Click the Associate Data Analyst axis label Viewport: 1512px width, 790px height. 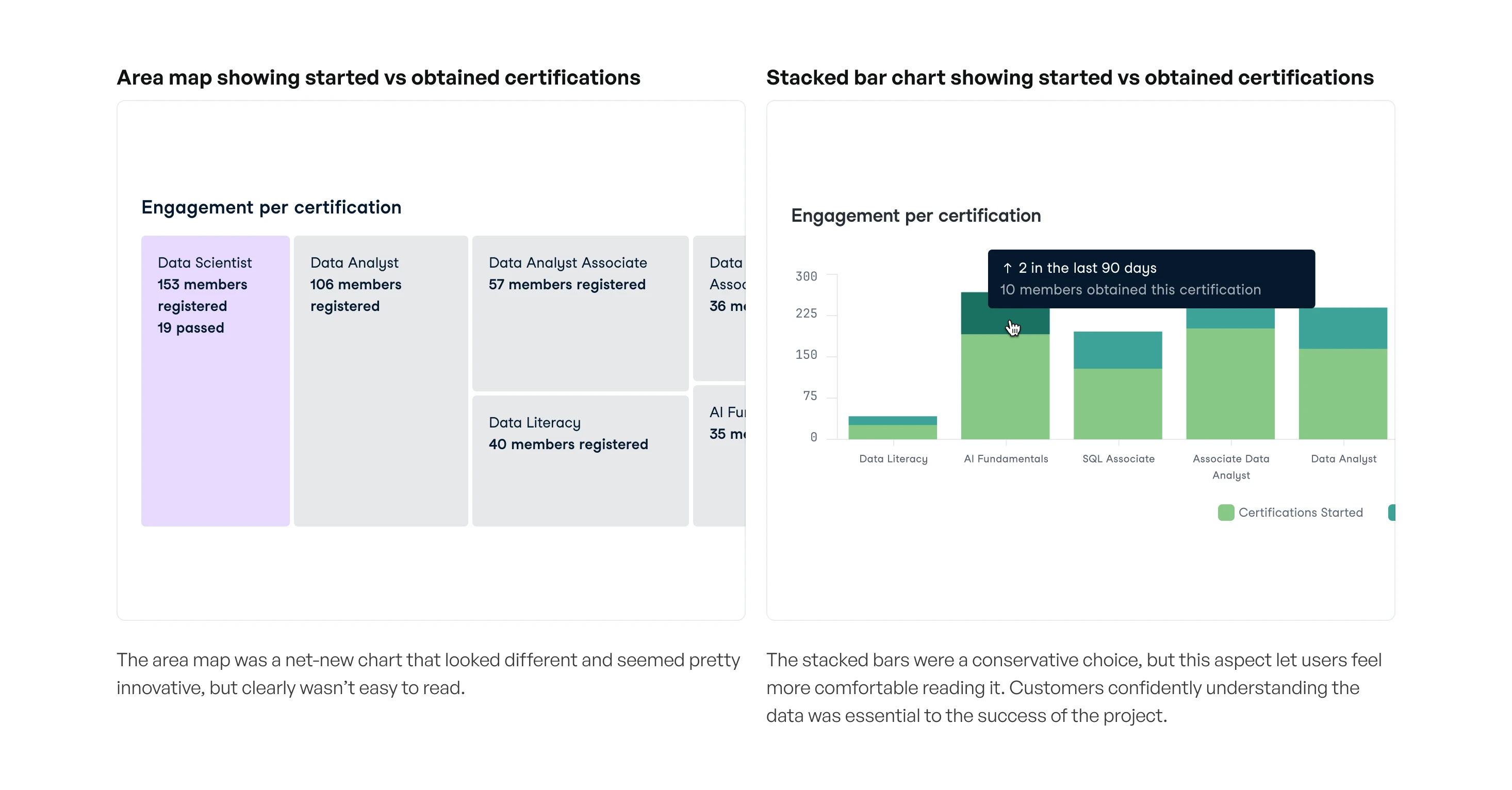pyautogui.click(x=1231, y=467)
